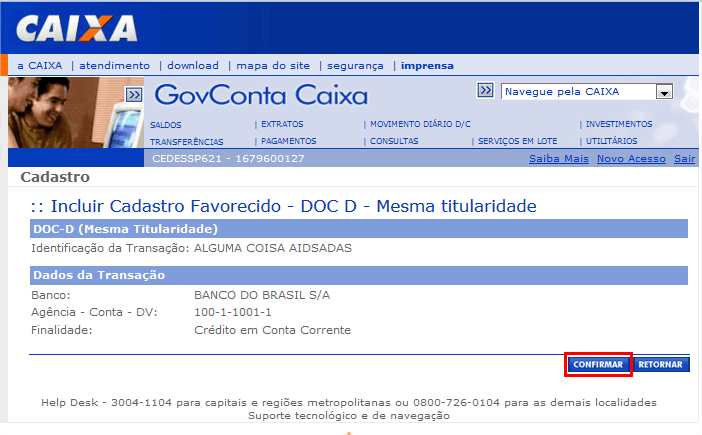Click the Dados da Transação section header
This screenshot has height=435, width=702.
[x=359, y=275]
